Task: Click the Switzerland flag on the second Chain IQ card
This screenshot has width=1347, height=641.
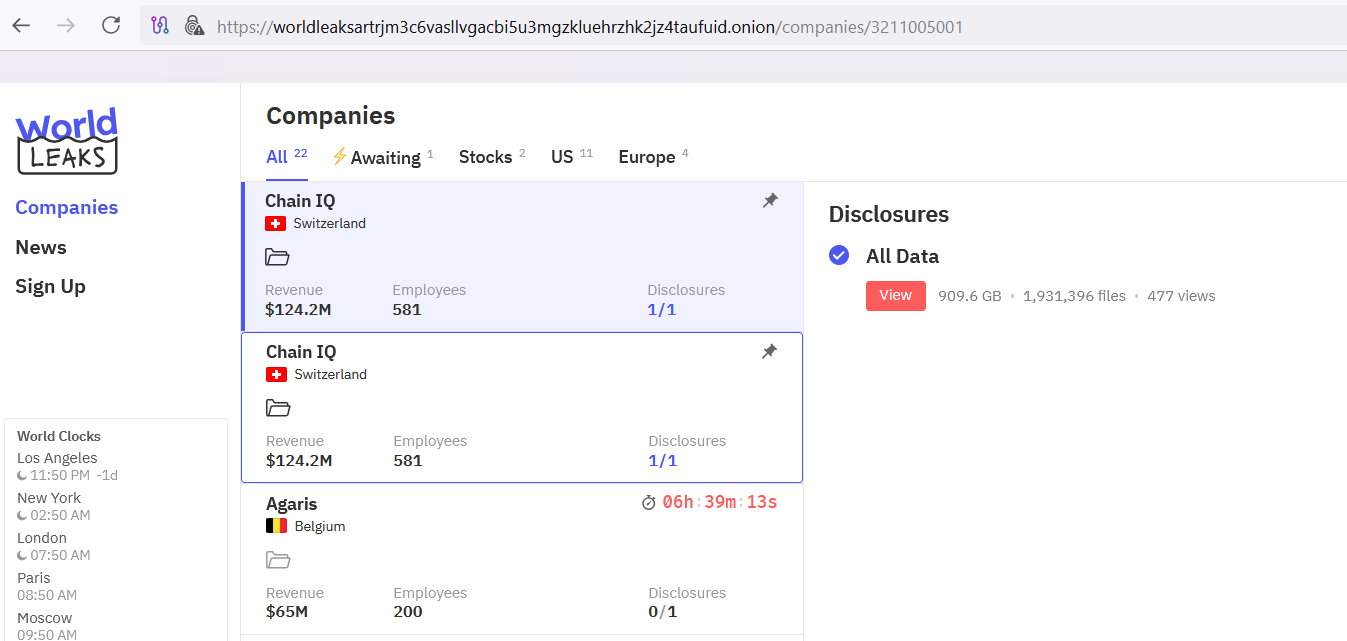Action: click(277, 375)
